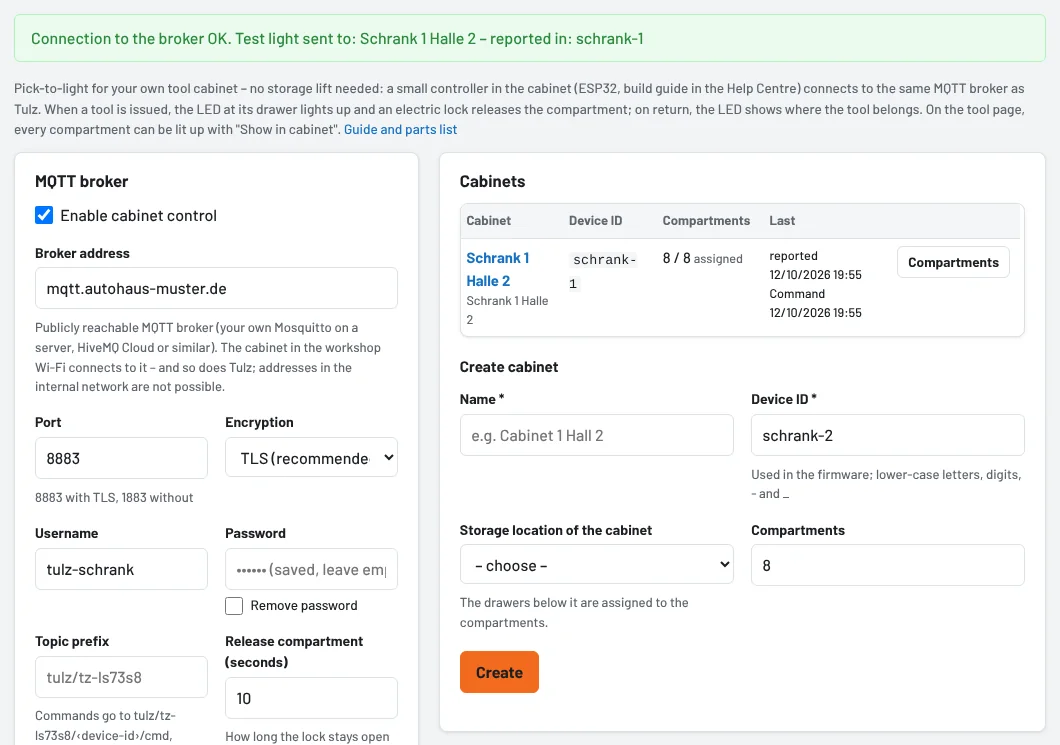Focus the Broker address field

click(216, 288)
